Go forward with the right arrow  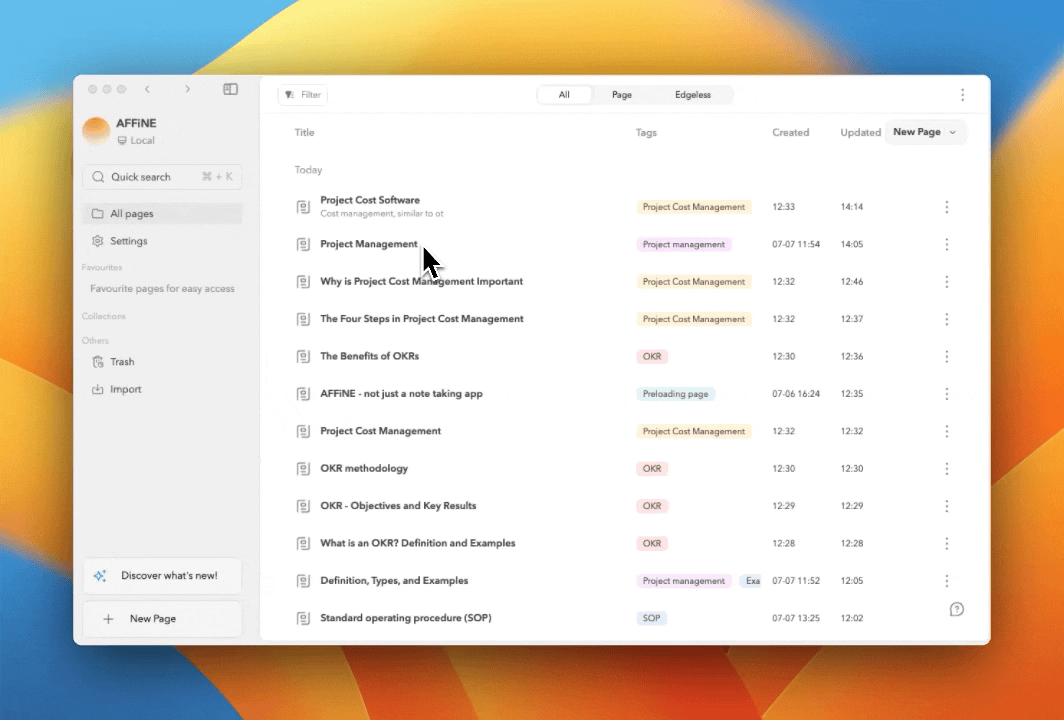pos(187,89)
